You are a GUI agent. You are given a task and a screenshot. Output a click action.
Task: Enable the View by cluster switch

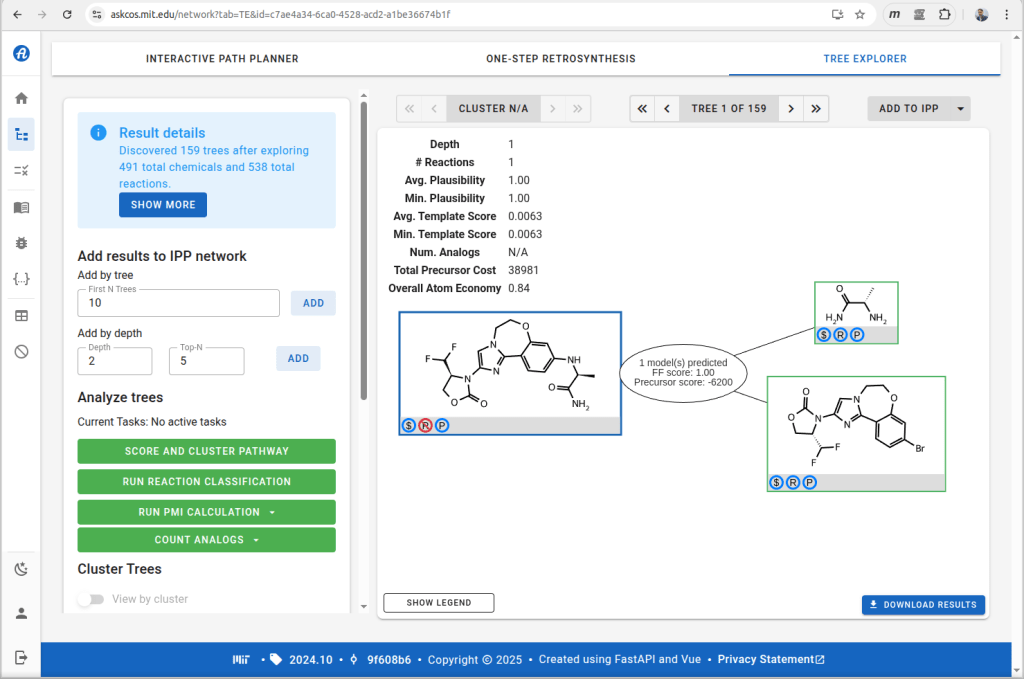click(x=91, y=599)
